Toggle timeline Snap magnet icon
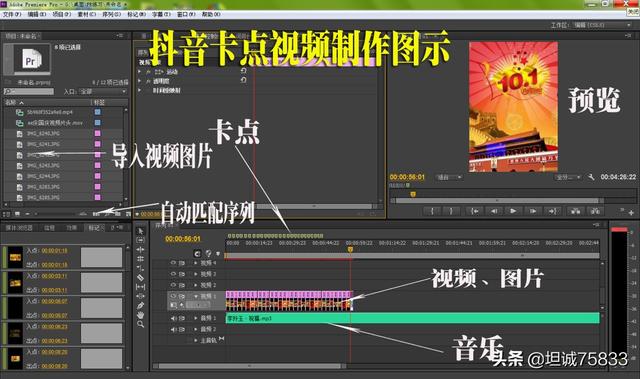 point(197,253)
